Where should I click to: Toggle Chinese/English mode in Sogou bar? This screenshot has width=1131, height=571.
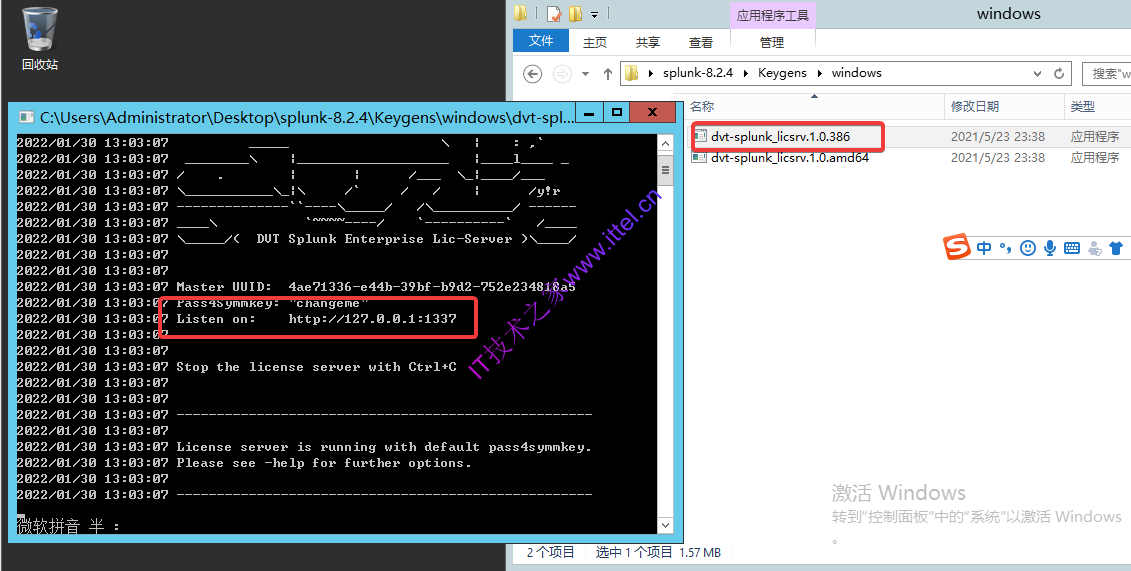click(x=984, y=248)
